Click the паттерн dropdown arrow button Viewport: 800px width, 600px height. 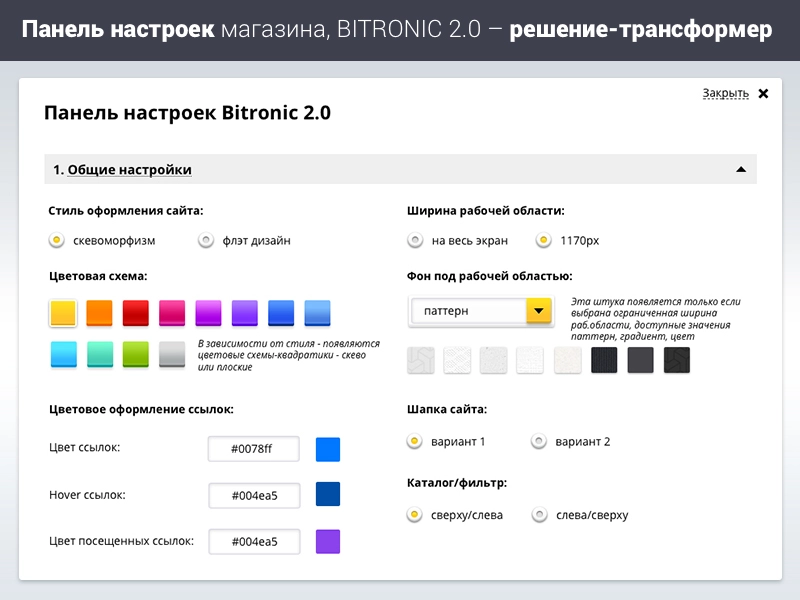tap(538, 311)
